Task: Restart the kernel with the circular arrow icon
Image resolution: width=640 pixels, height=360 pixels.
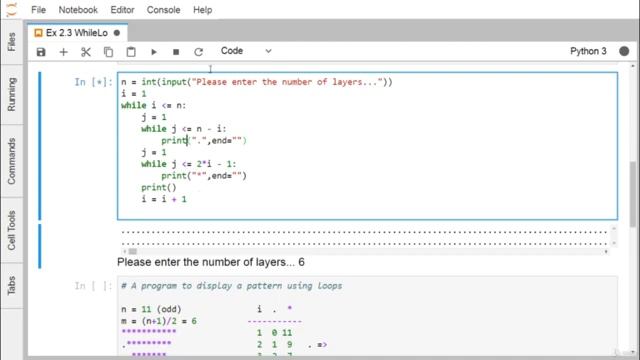Action: [x=198, y=52]
